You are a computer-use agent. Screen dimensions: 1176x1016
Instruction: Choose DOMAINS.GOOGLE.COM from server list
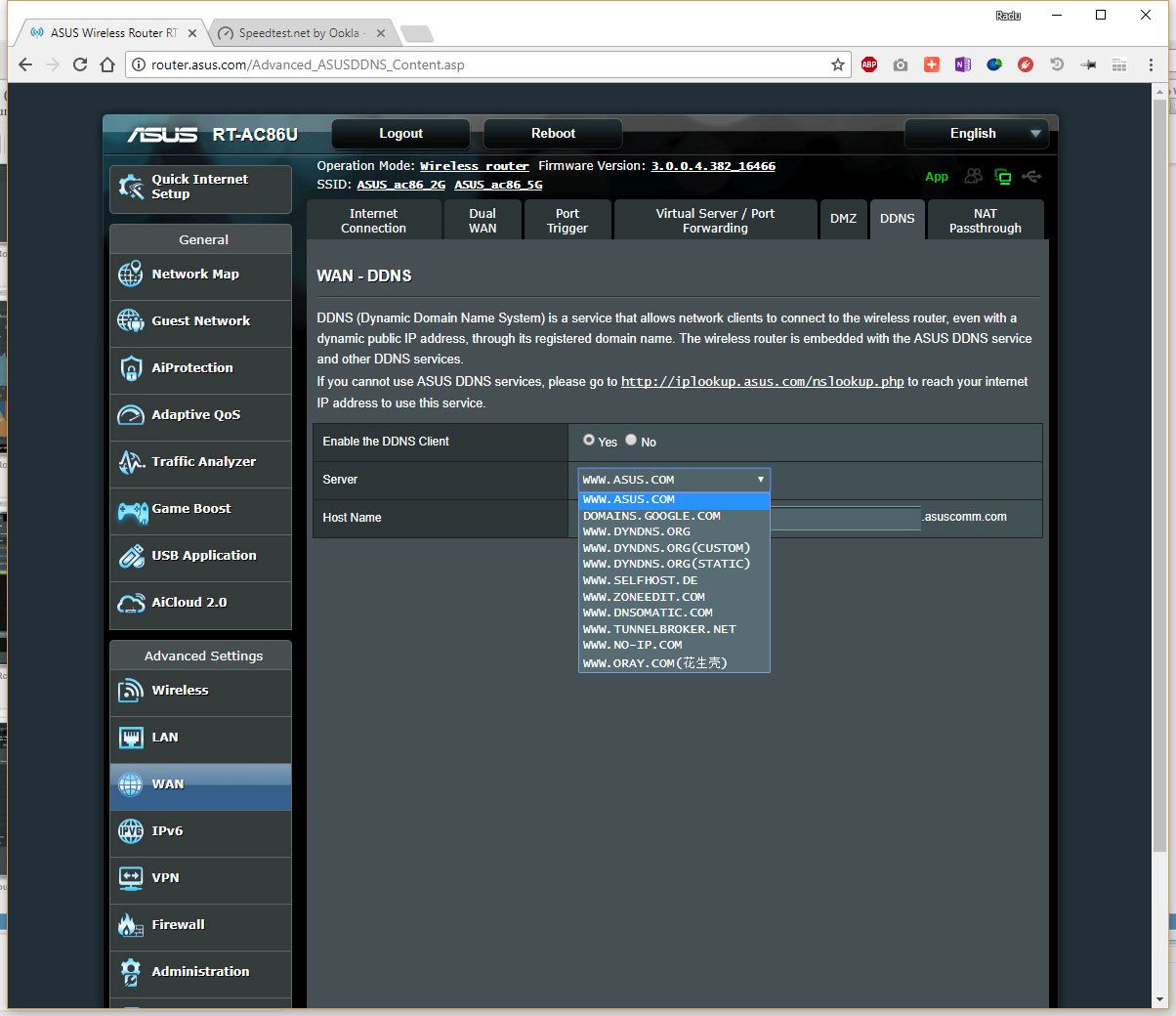point(674,516)
